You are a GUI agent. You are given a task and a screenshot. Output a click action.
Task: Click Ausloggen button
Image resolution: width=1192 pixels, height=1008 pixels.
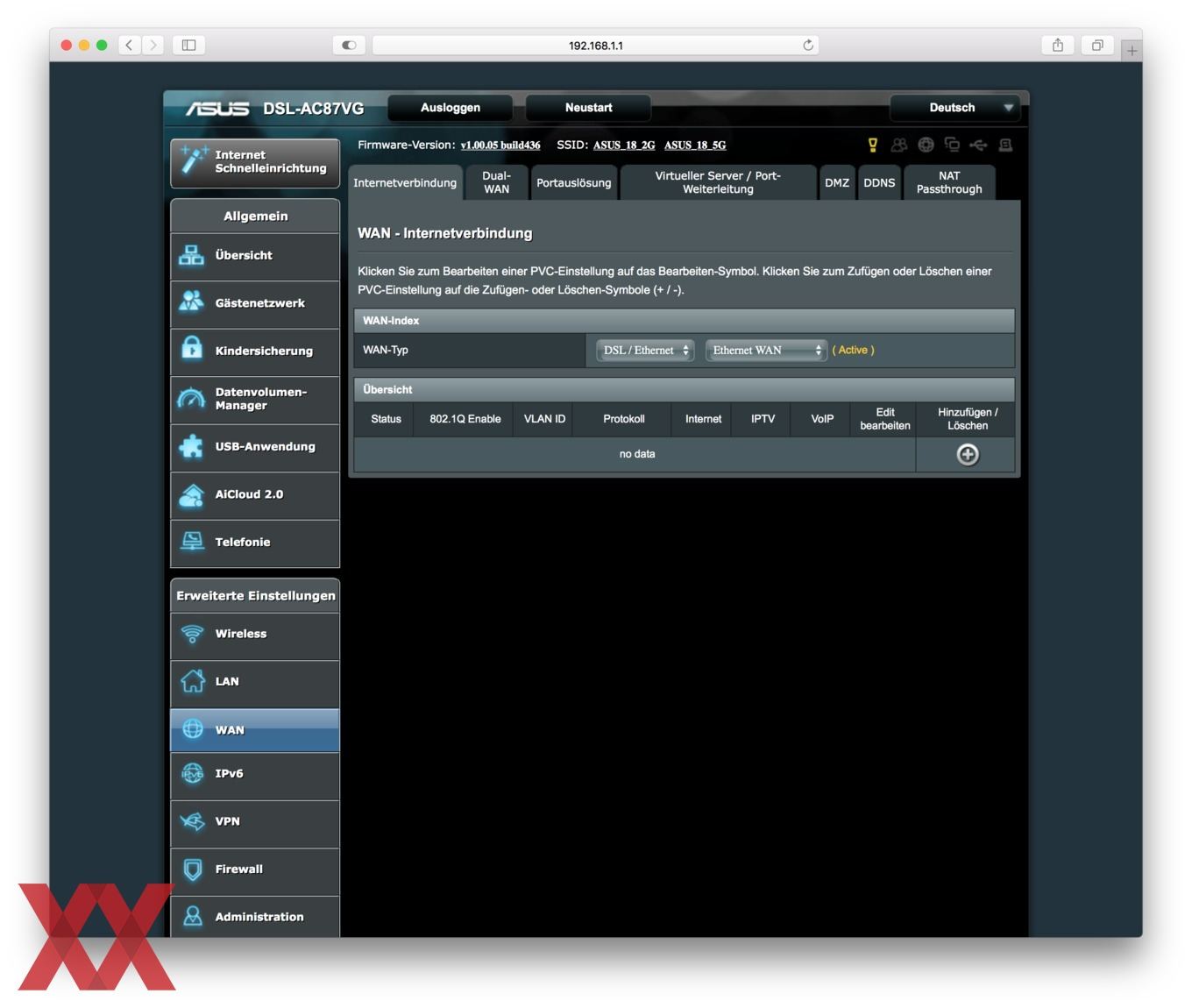451,108
